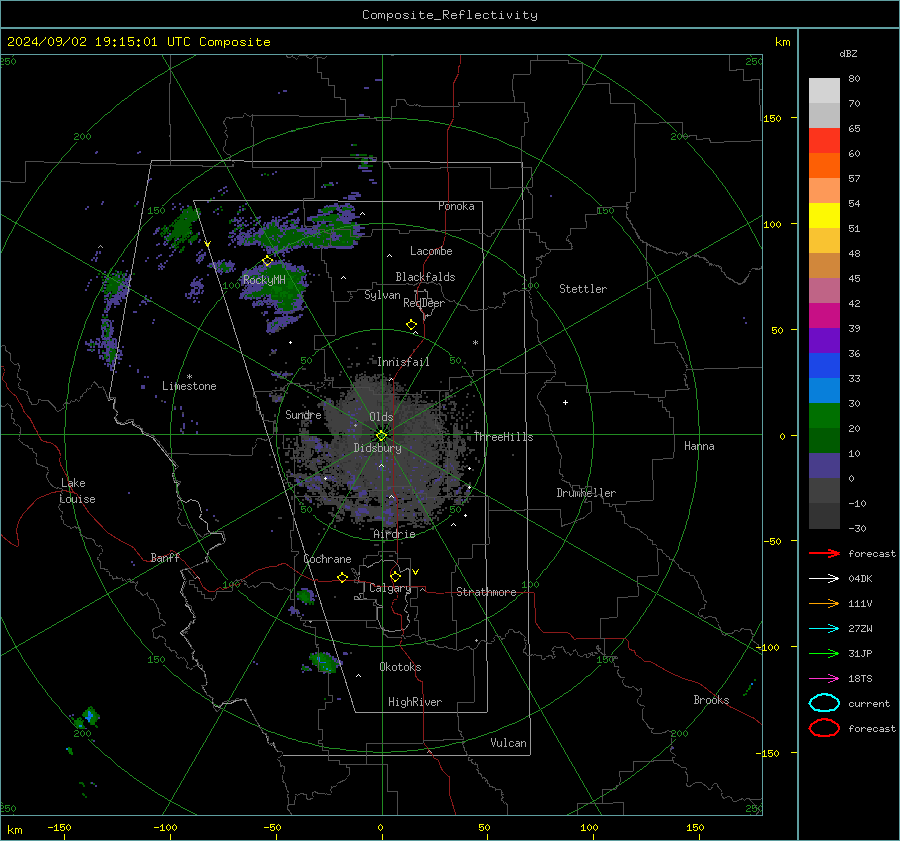Click the dBZ legend heading
This screenshot has width=900, height=841.
(x=848, y=54)
